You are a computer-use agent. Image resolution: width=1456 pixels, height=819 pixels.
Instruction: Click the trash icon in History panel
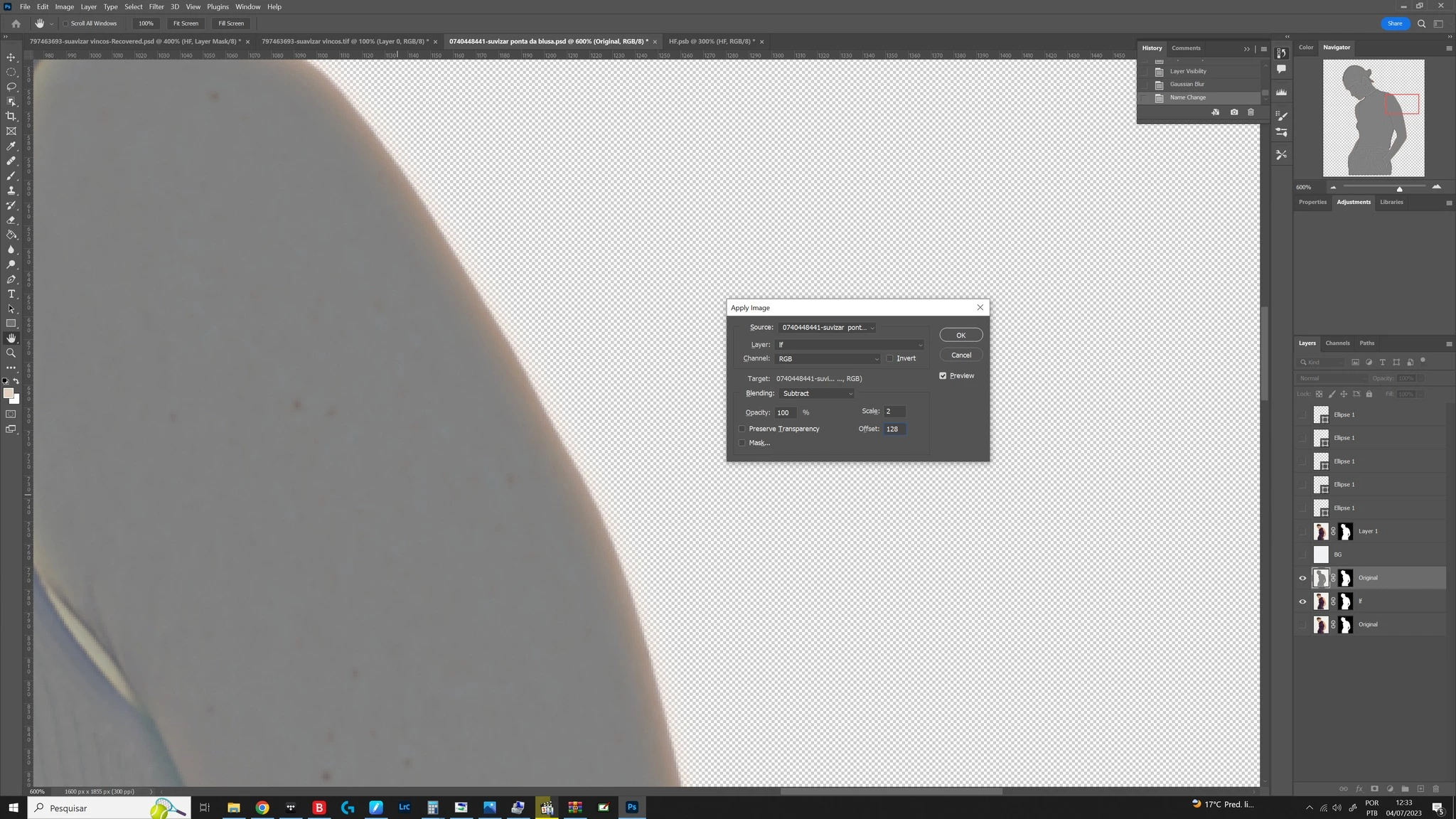(x=1251, y=112)
